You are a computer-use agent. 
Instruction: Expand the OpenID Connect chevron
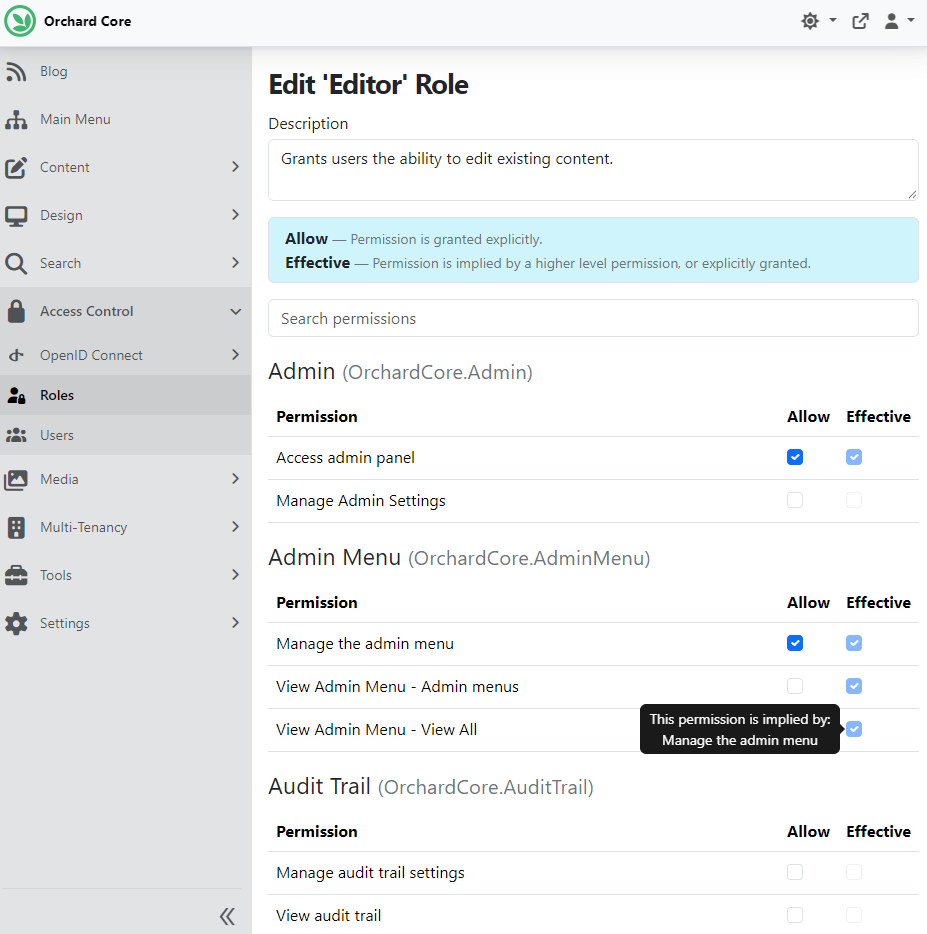pyautogui.click(x=235, y=355)
